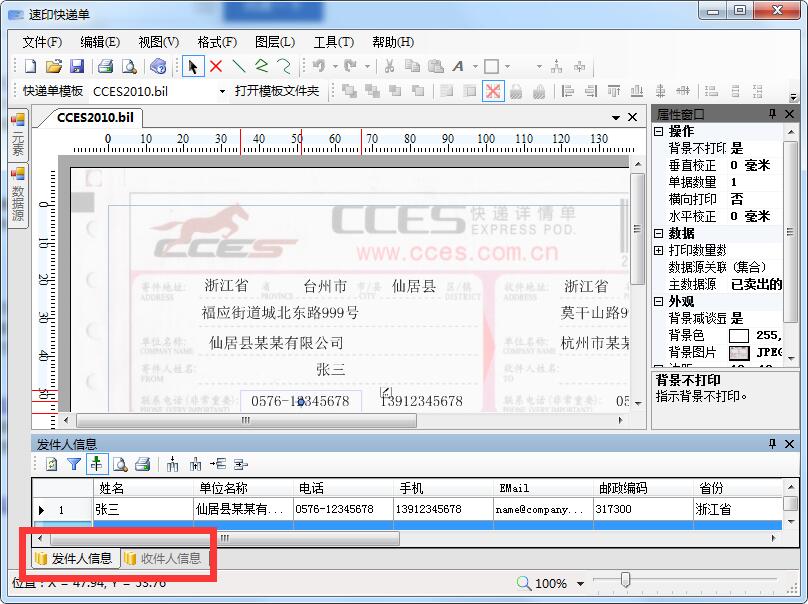Collapse the 操作 property group

(x=659, y=132)
